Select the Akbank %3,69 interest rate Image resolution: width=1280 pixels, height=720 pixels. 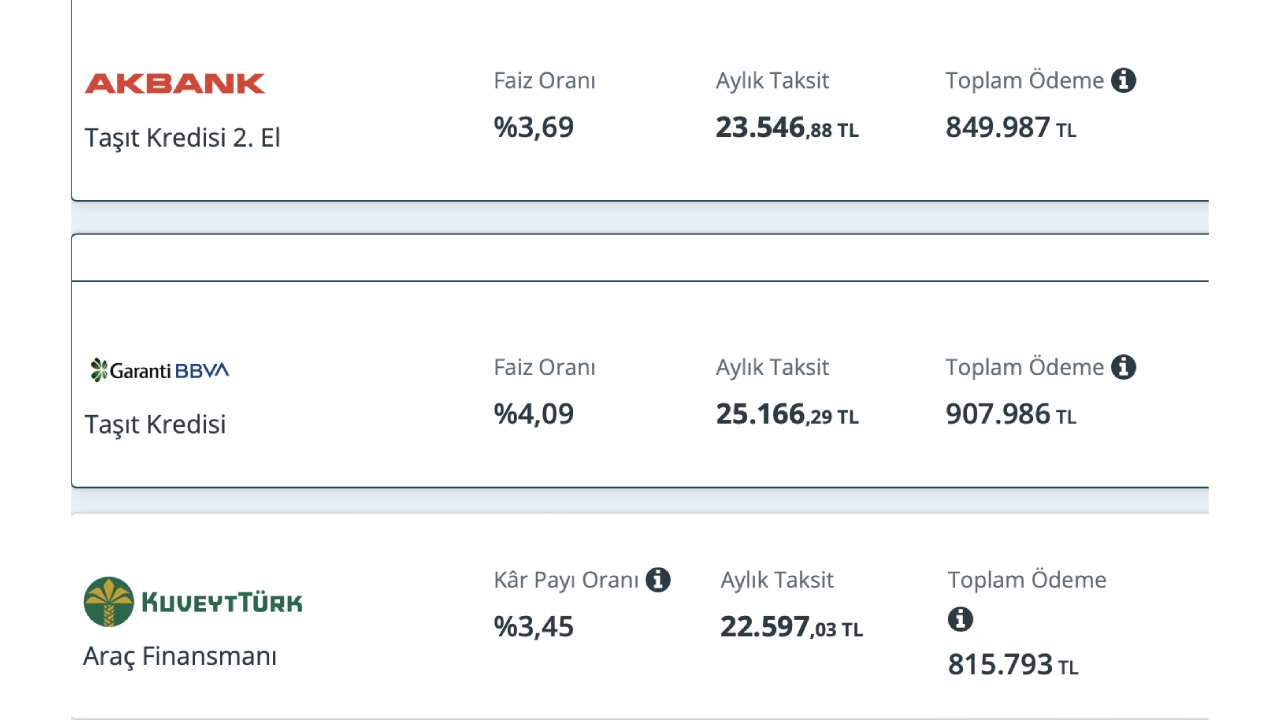coord(534,128)
